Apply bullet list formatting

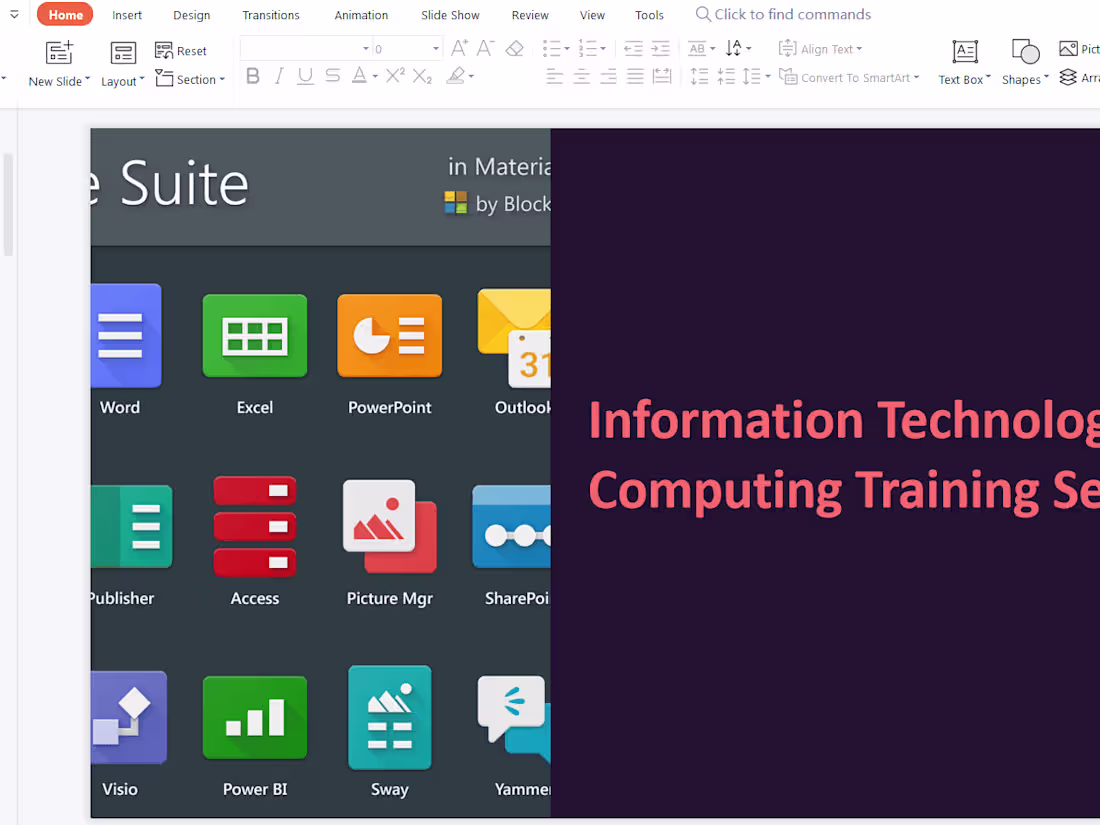point(551,48)
